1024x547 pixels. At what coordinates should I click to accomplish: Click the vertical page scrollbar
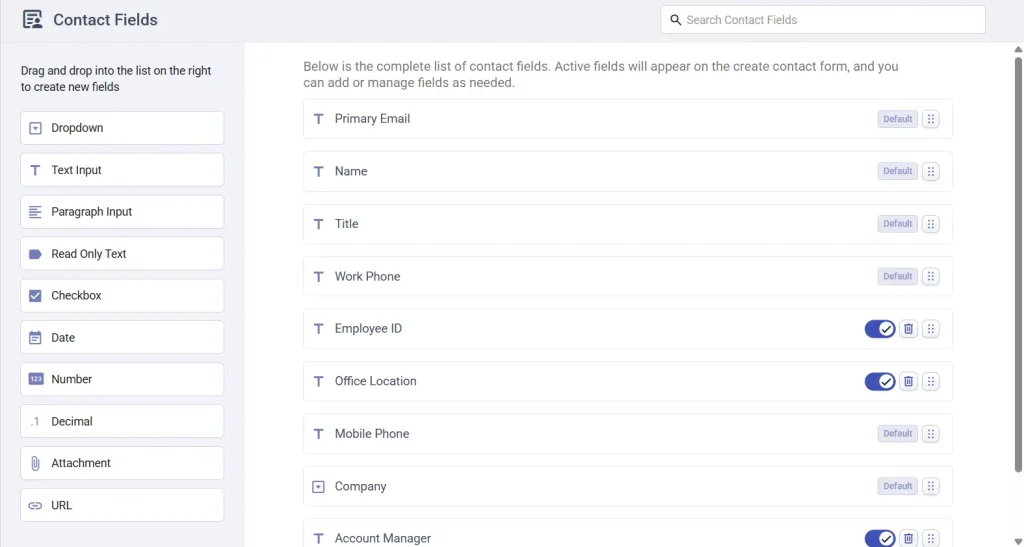point(1018,260)
